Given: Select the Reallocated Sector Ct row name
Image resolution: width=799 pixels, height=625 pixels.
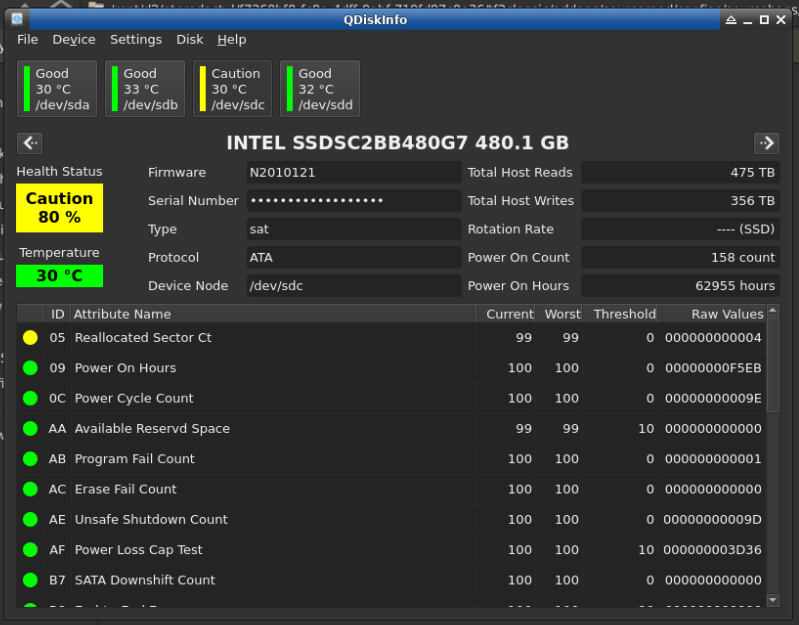Looking at the screenshot, I should pyautogui.click(x=143, y=338).
